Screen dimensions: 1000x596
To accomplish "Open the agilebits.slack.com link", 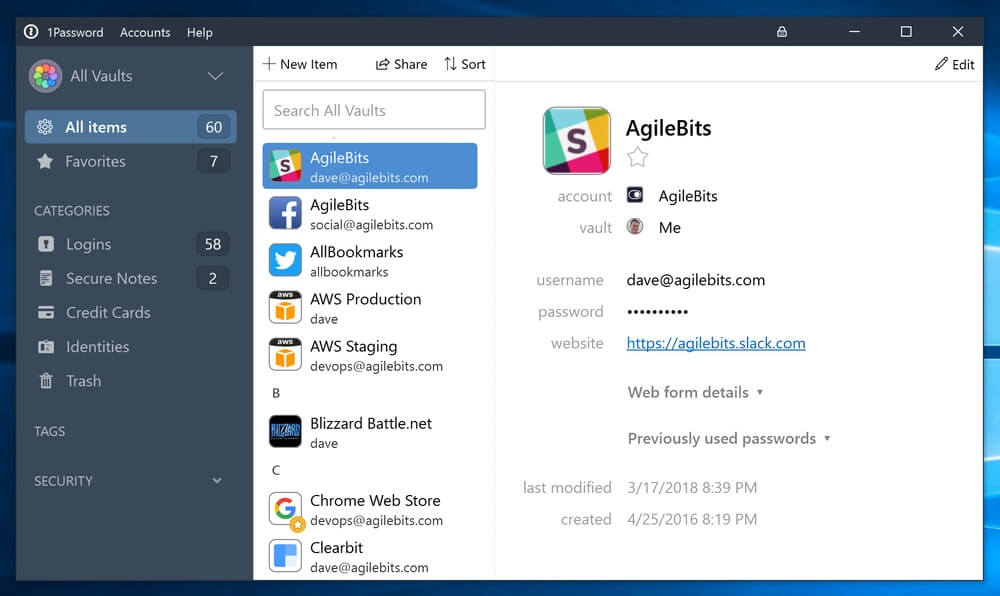I will (716, 343).
